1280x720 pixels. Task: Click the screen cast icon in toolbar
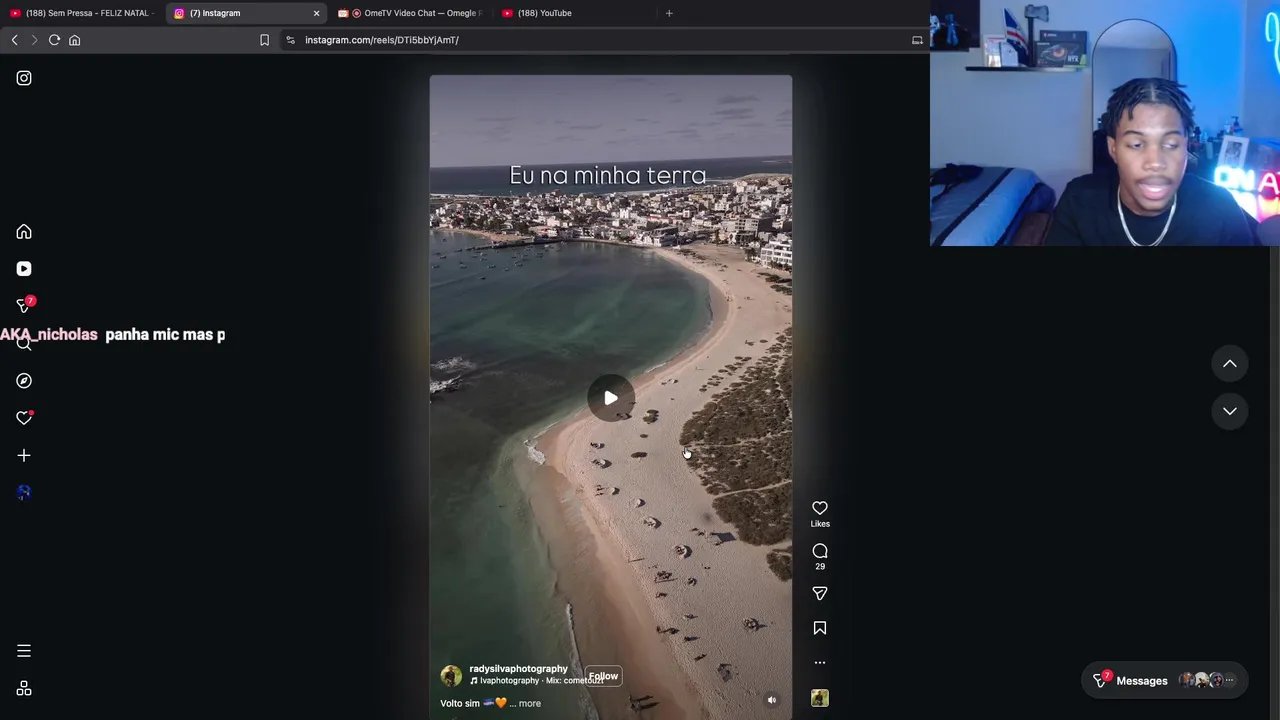tap(917, 40)
